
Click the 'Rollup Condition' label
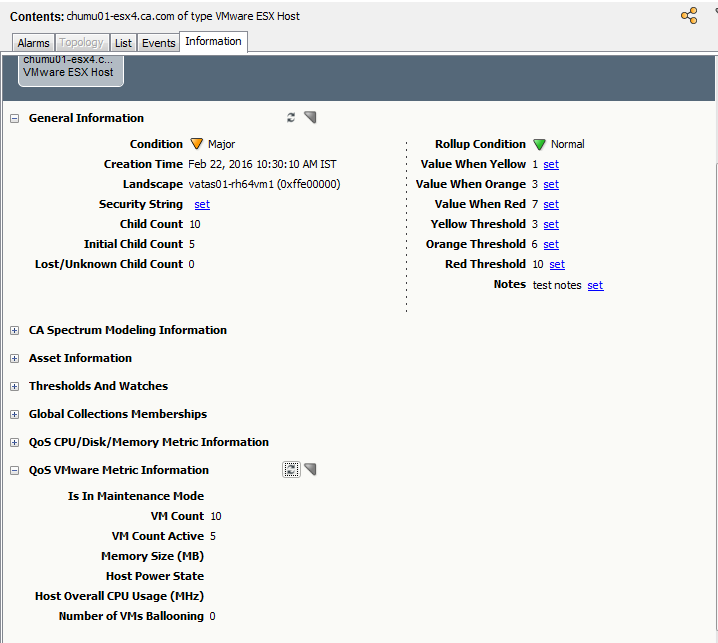[480, 144]
